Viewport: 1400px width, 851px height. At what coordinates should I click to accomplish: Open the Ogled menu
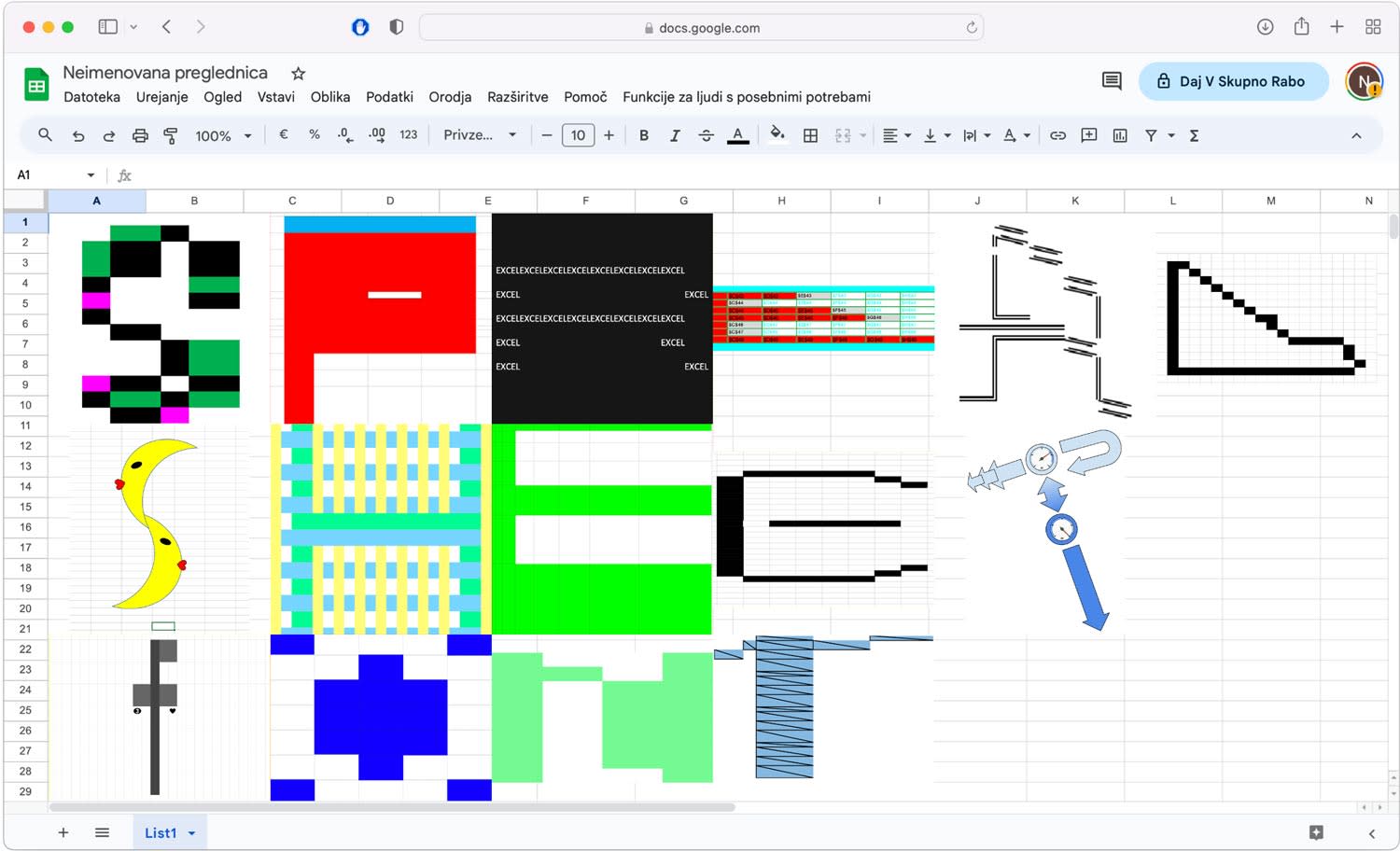click(x=222, y=97)
